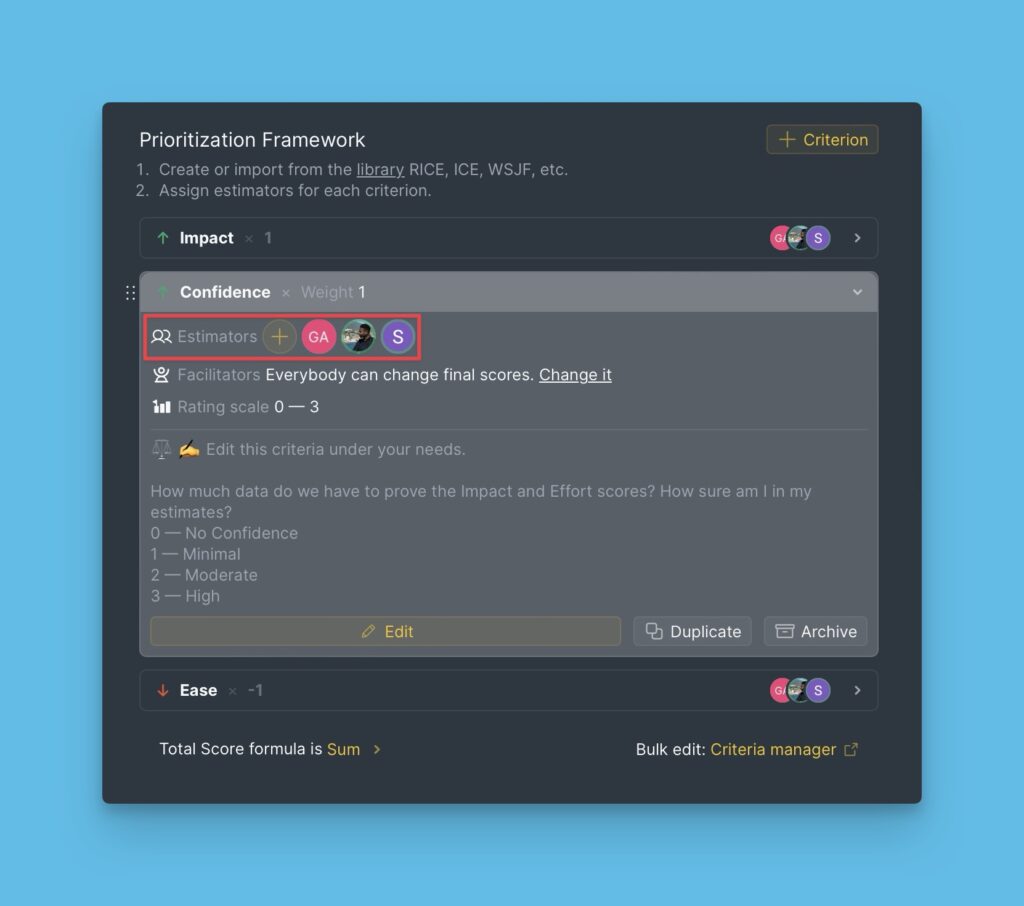Duplicate the Confidence criterion
The height and width of the screenshot is (906, 1024).
(692, 632)
